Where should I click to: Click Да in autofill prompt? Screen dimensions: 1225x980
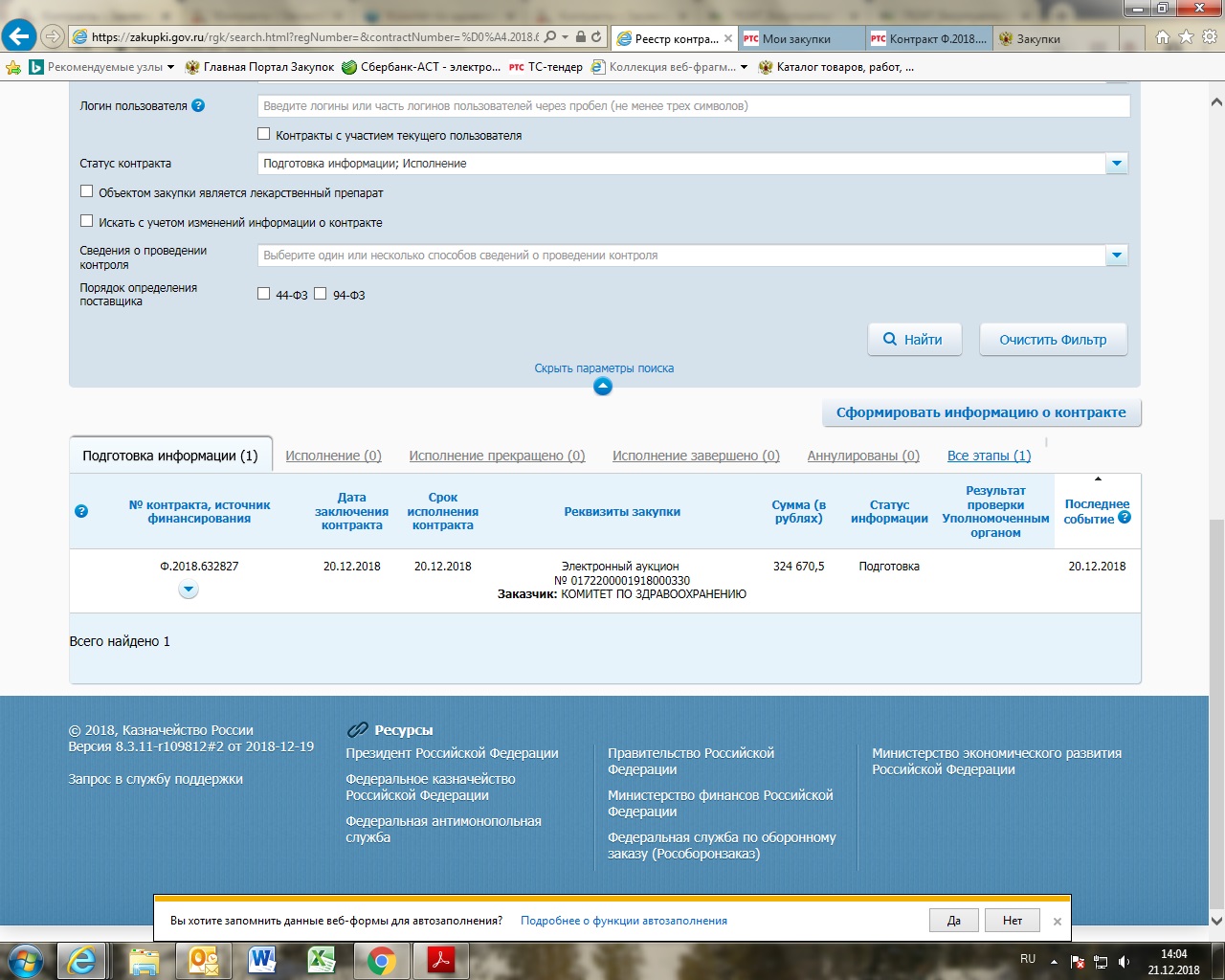(954, 921)
